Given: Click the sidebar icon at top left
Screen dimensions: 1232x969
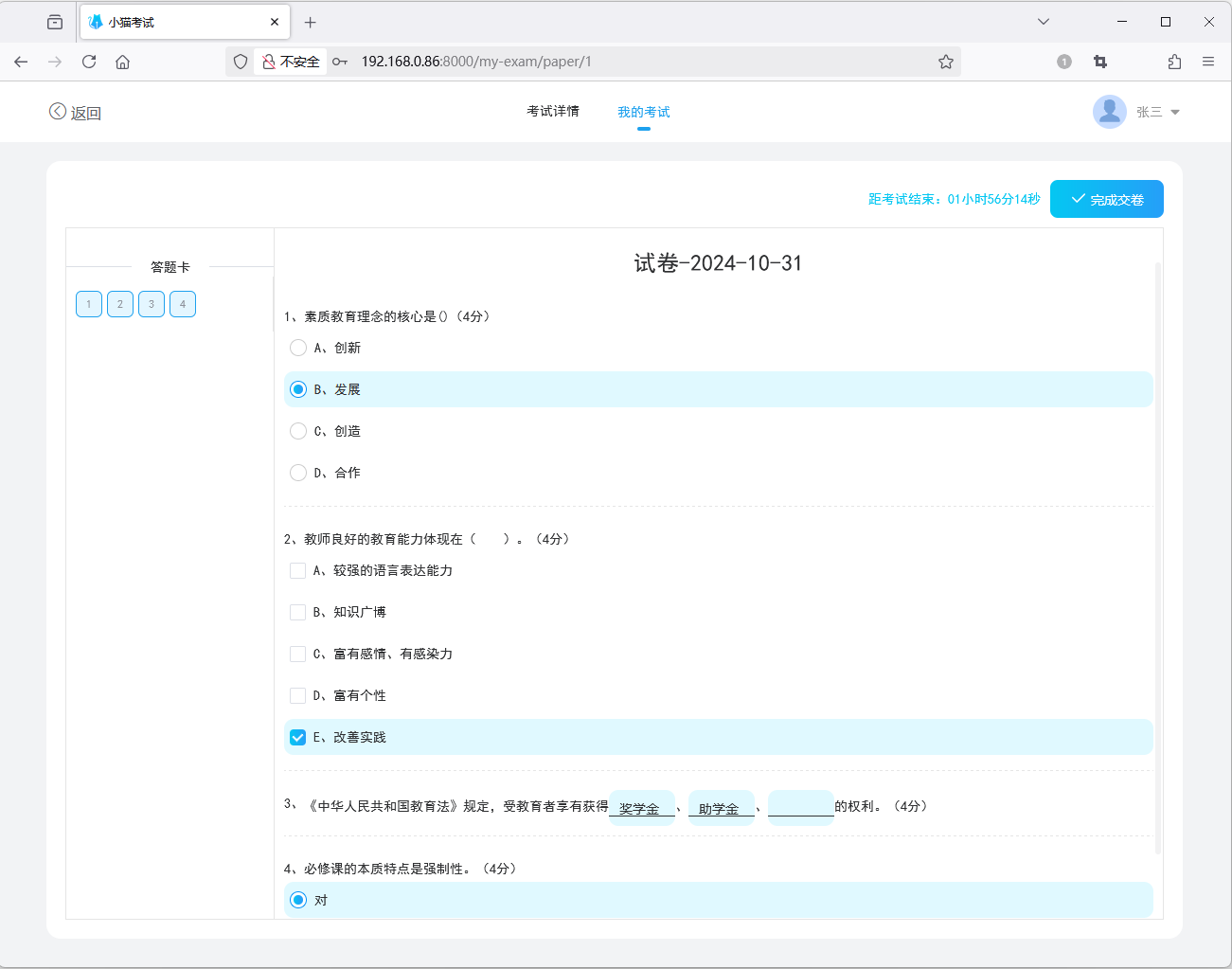Looking at the screenshot, I should pyautogui.click(x=54, y=21).
